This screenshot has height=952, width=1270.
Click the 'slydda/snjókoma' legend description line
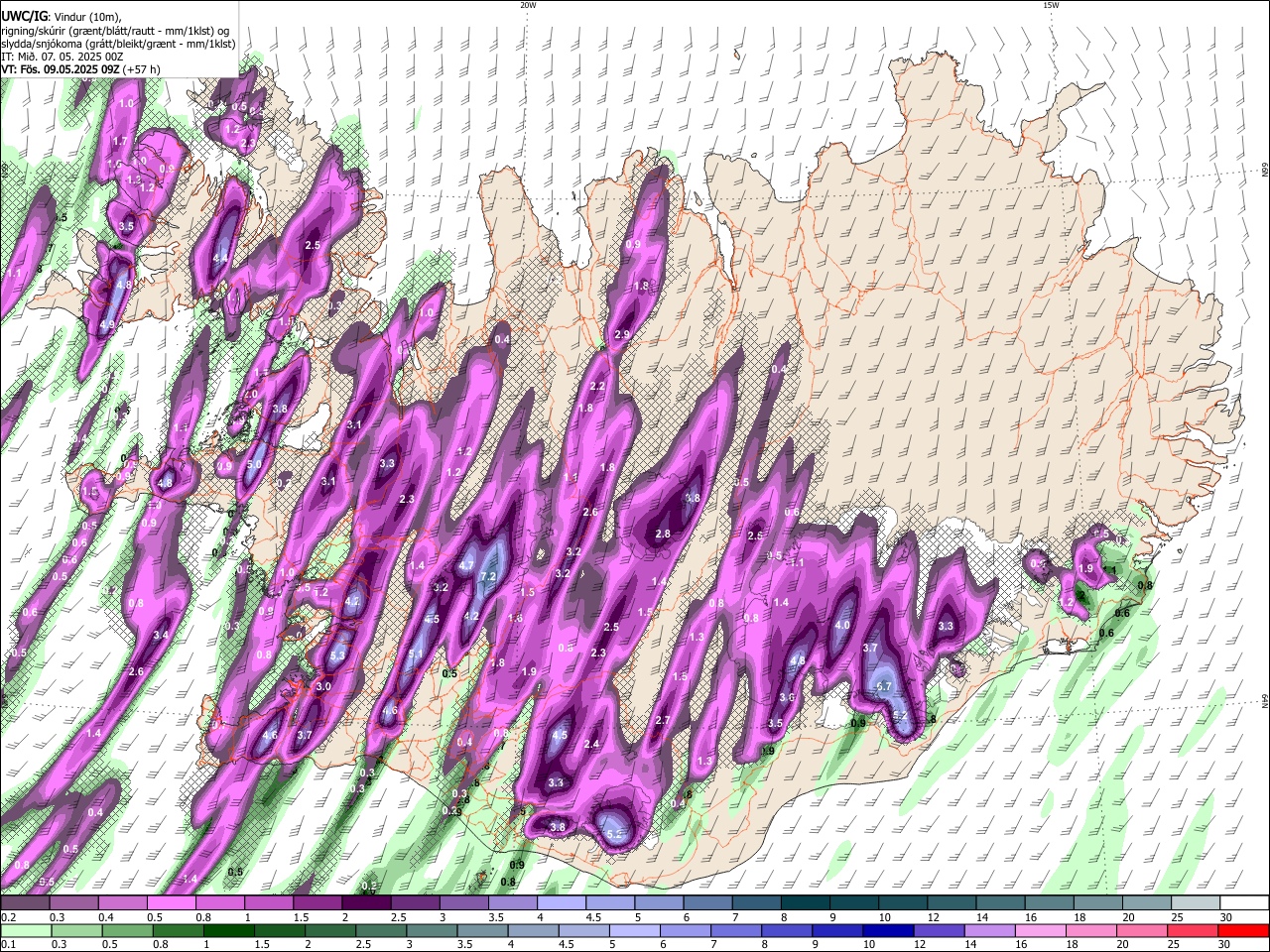pyautogui.click(x=118, y=44)
